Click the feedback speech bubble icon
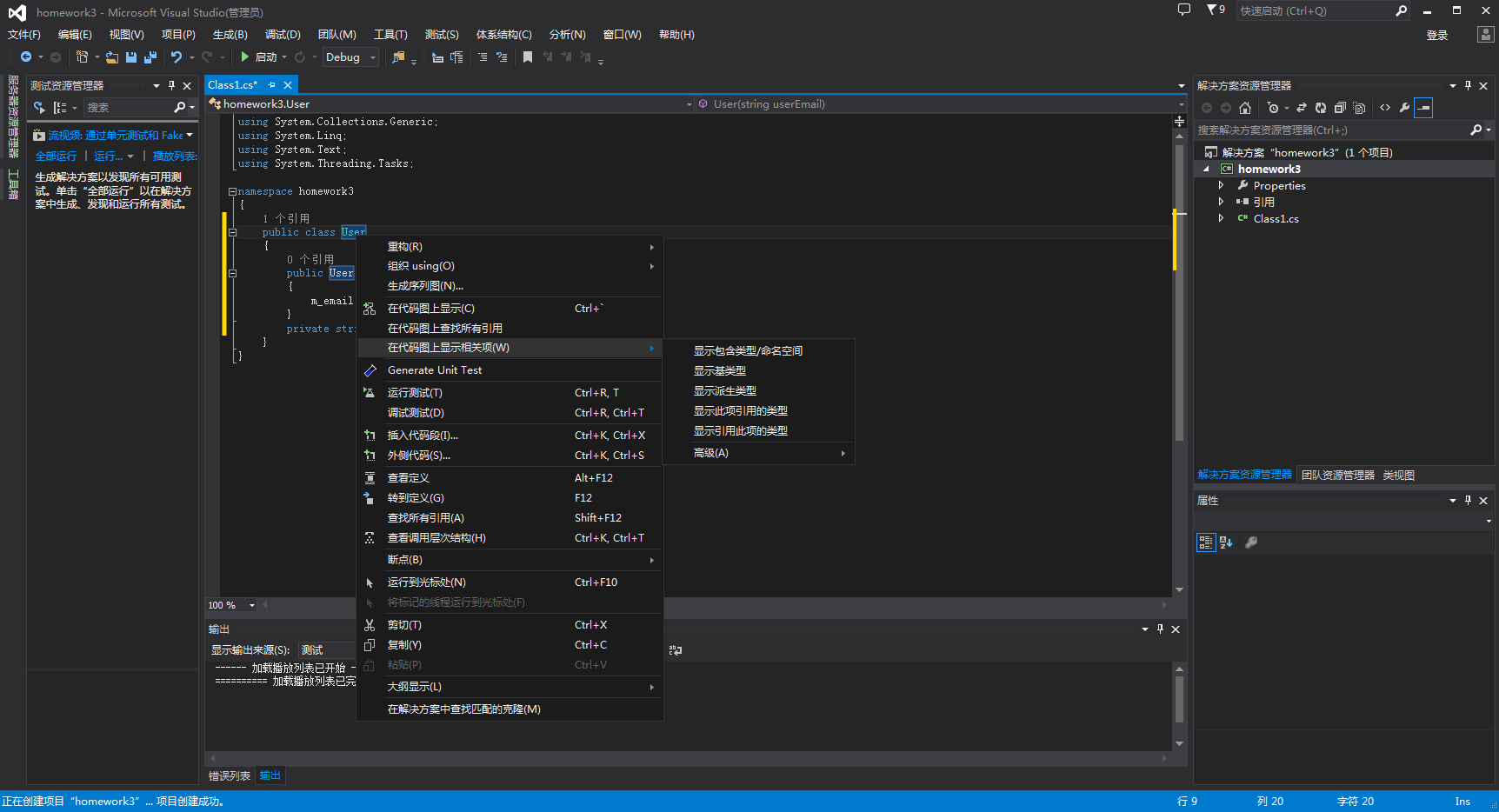 click(1184, 10)
